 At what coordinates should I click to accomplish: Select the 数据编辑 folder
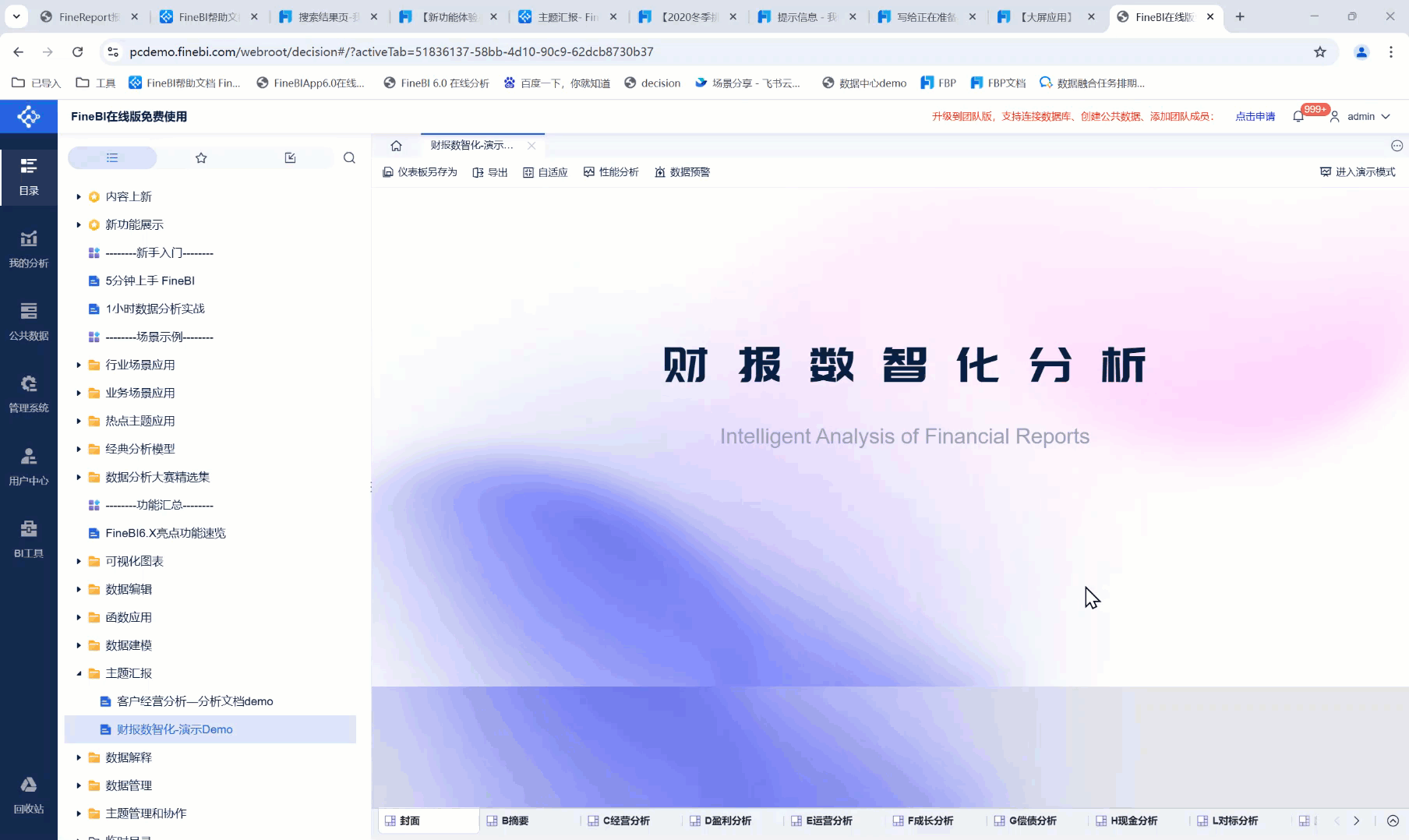pos(129,590)
